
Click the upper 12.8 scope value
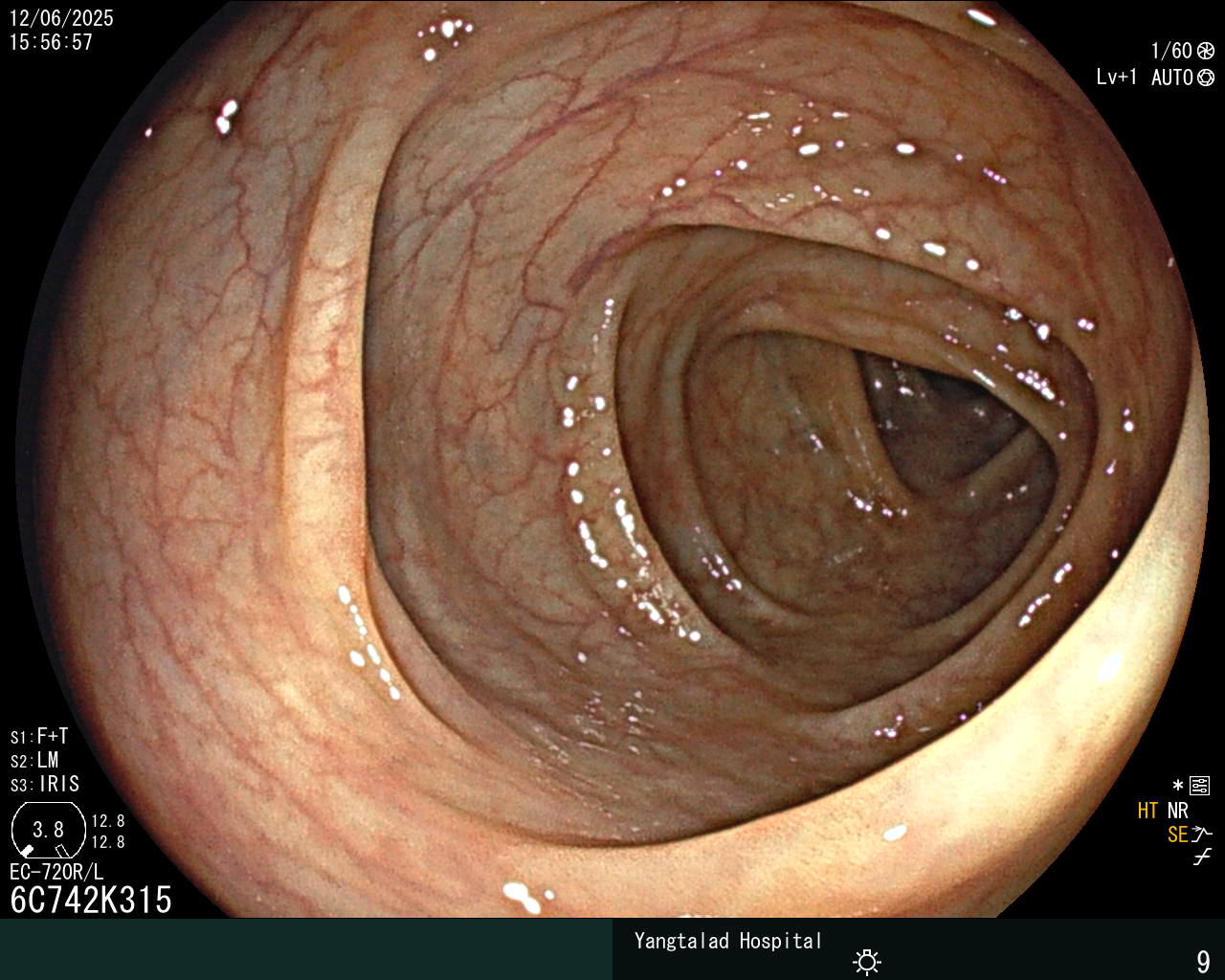click(x=108, y=821)
